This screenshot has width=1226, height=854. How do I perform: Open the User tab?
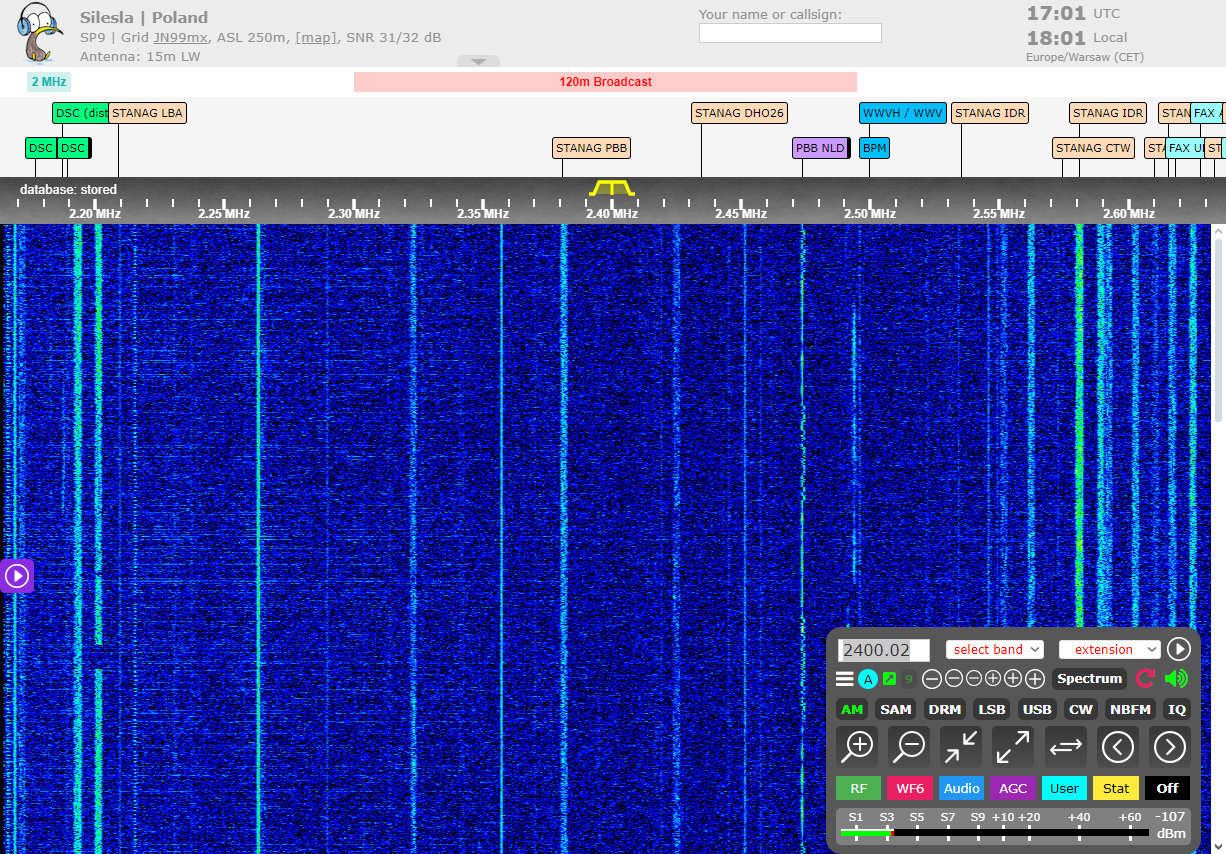1064,788
